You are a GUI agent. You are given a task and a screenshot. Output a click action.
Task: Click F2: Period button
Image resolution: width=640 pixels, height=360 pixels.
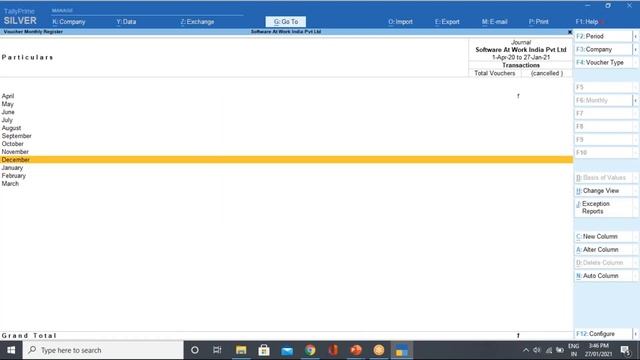(x=603, y=36)
